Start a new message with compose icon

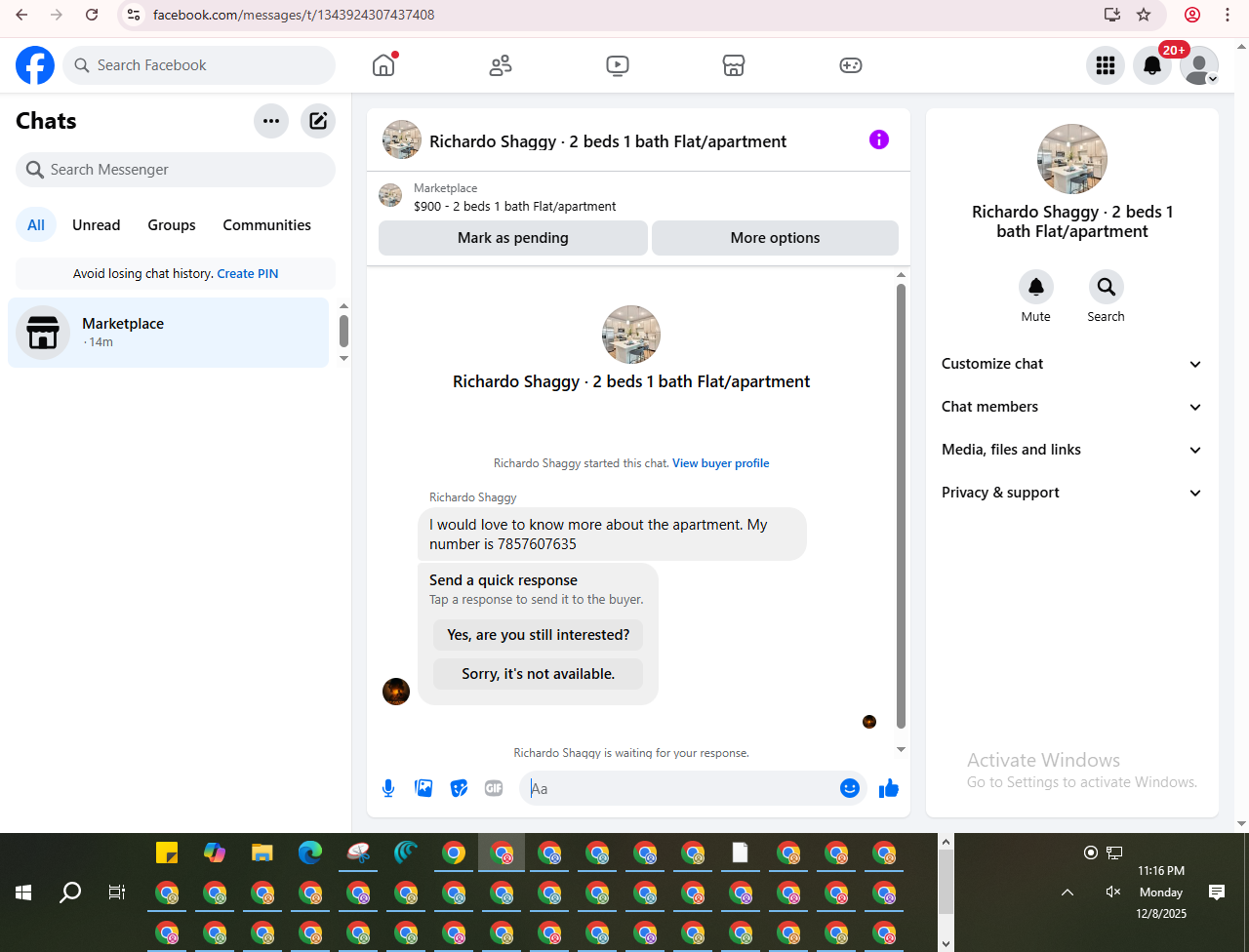coord(318,121)
